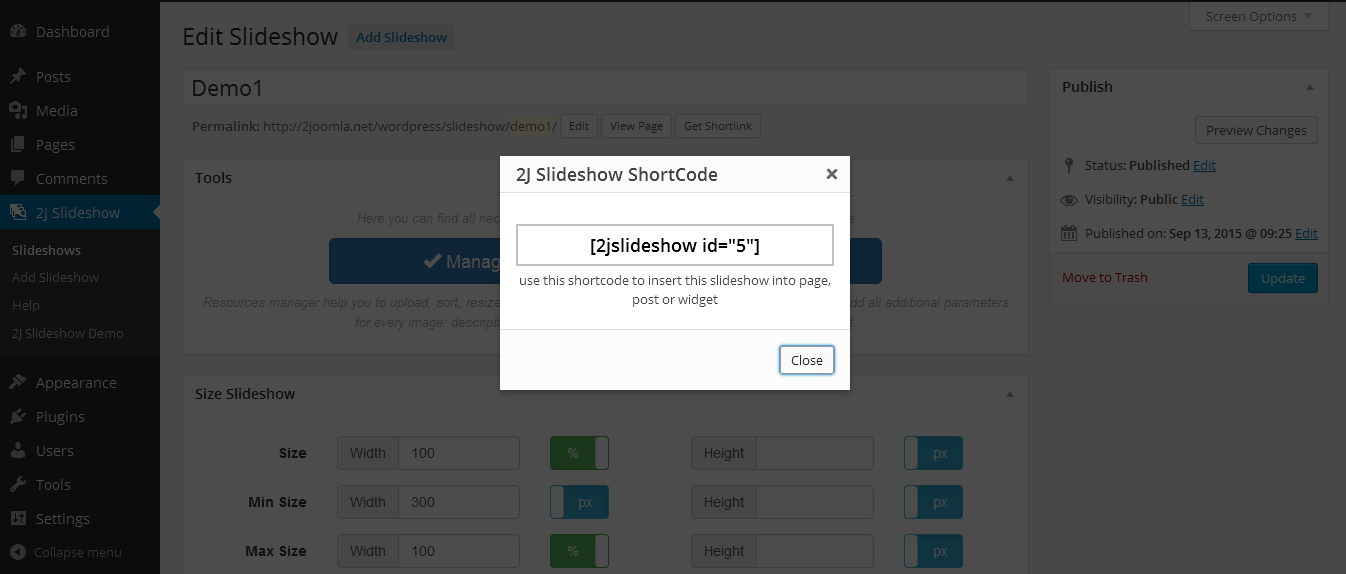
Task: Click Edit link next to Status
Action: 1205,165
